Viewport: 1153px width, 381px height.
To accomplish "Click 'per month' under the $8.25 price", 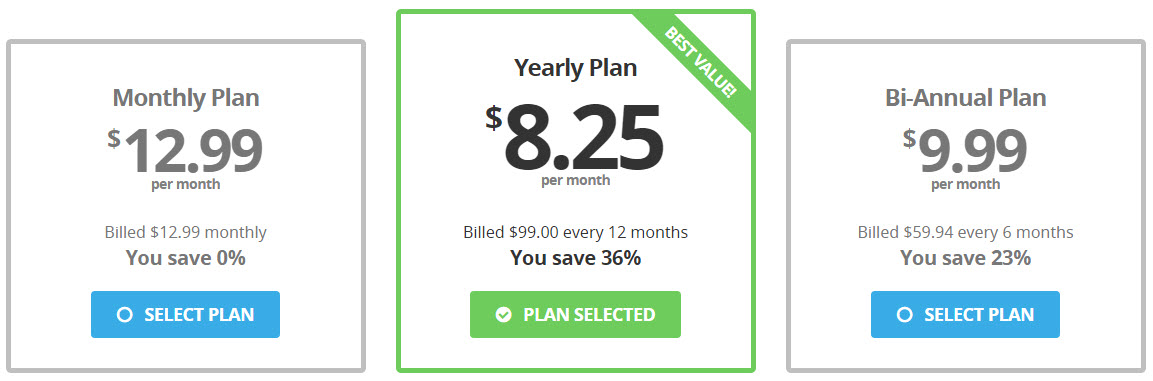I will [x=576, y=180].
